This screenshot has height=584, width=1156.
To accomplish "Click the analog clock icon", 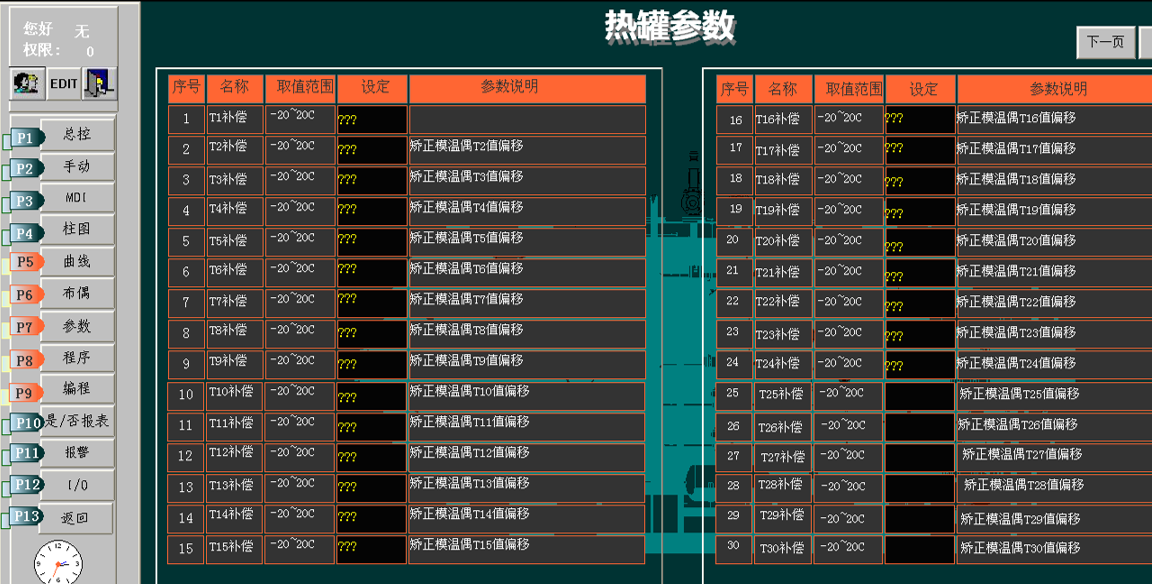I will tap(58, 563).
